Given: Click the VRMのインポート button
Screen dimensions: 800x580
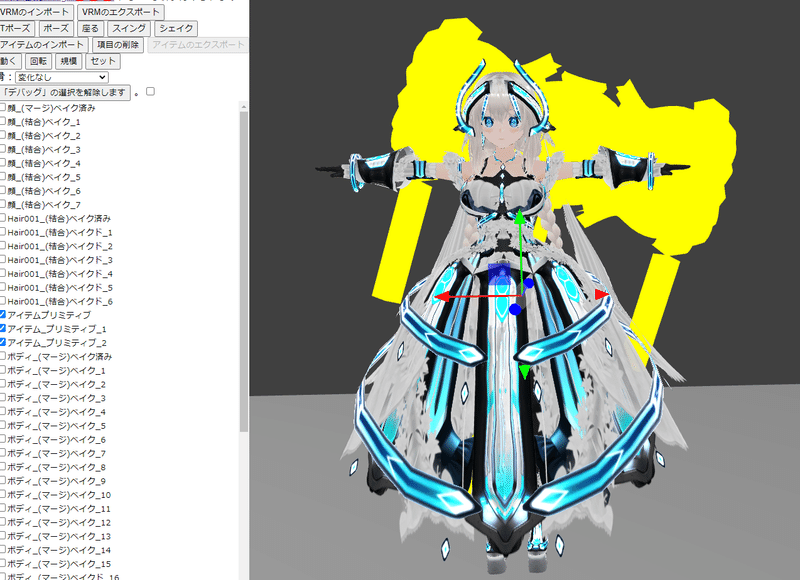Looking at the screenshot, I should [35, 12].
